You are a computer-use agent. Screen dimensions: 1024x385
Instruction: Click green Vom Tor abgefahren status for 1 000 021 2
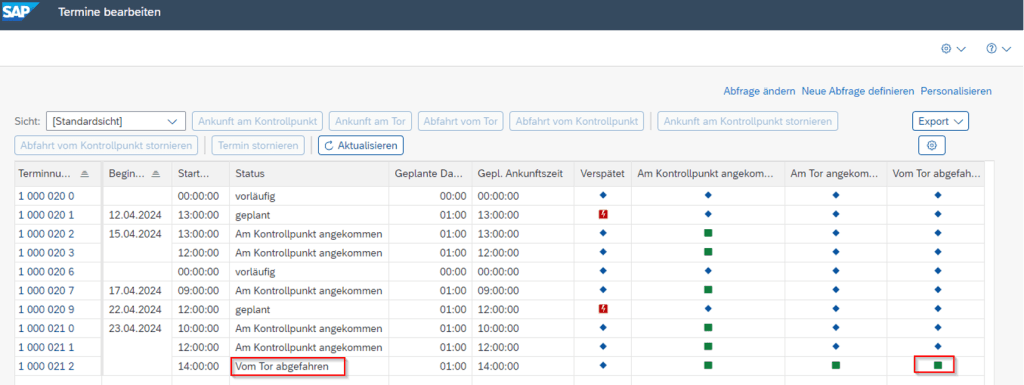coord(938,365)
